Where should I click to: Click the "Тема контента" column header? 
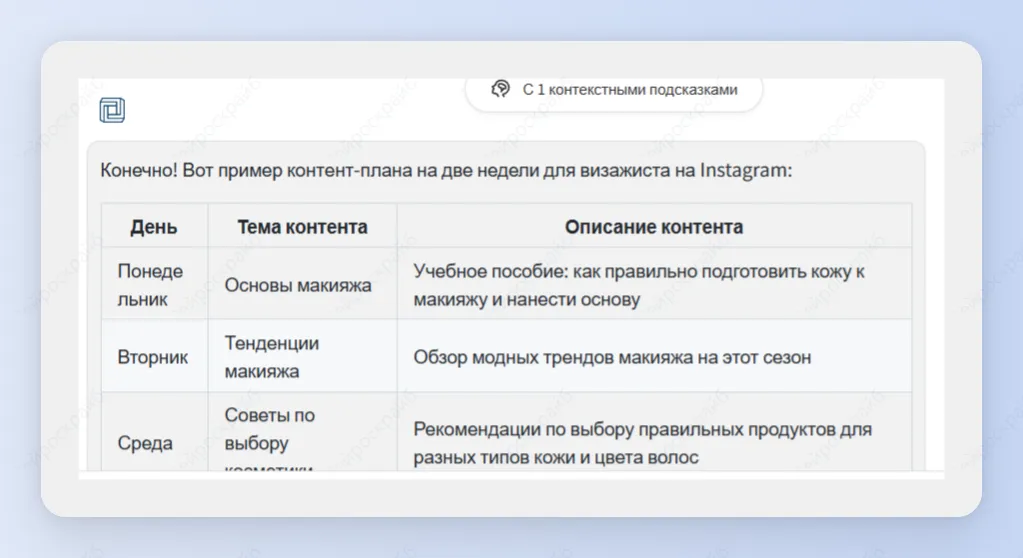point(302,226)
